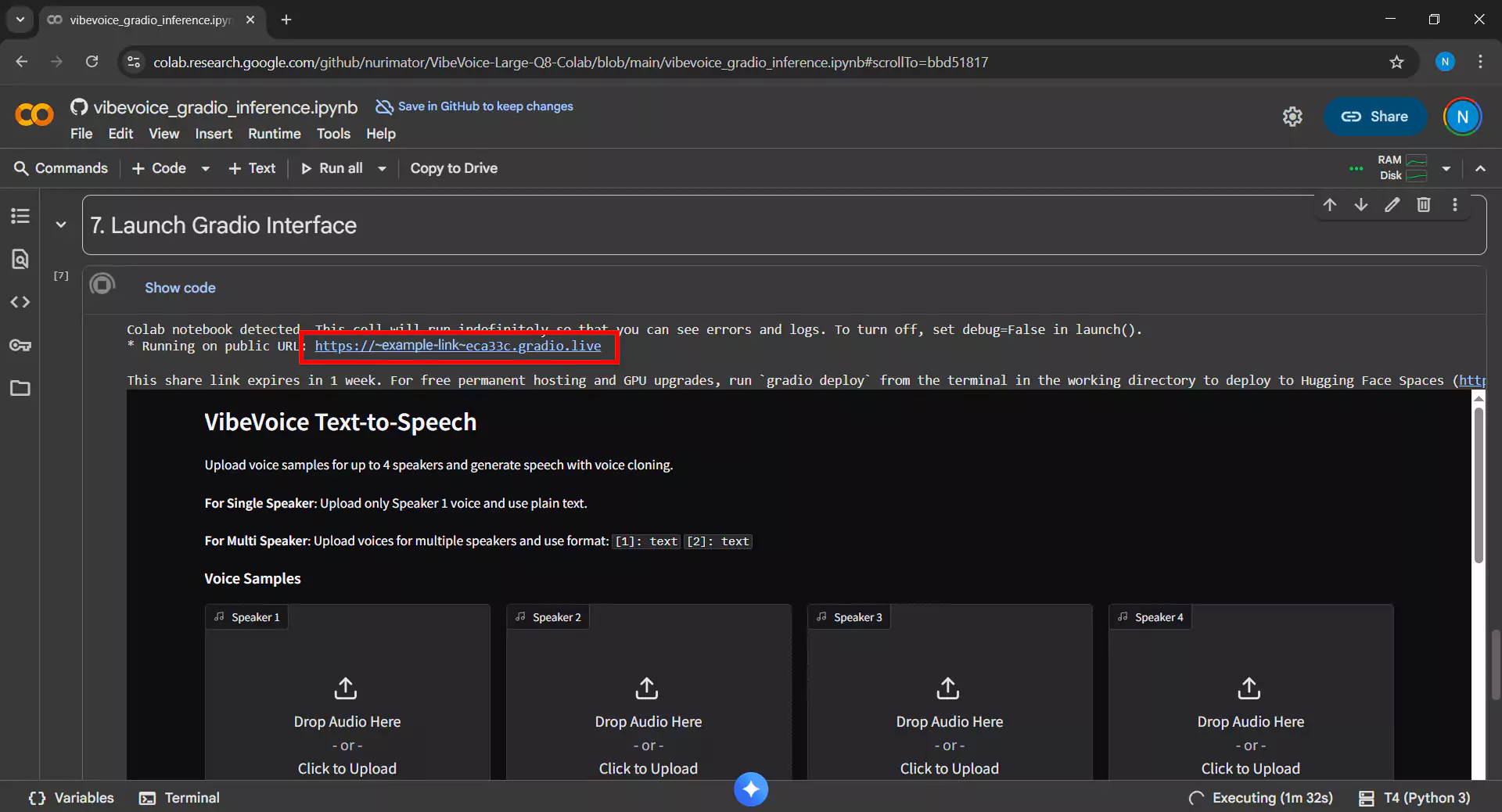The width and height of the screenshot is (1502, 812).
Task: Open the Runtime menu
Action: click(x=274, y=134)
